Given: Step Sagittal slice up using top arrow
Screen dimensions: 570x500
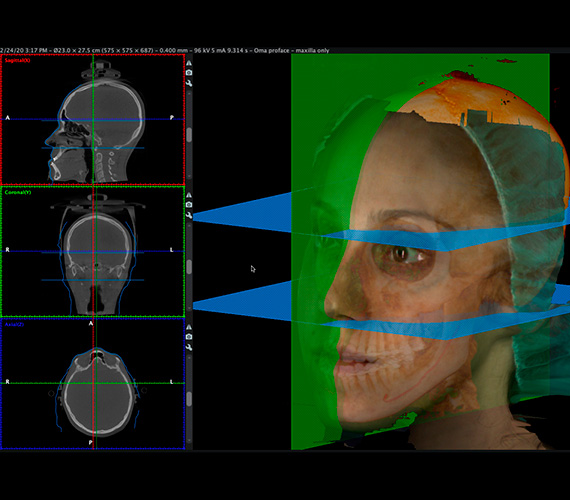Looking at the screenshot, I should [x=189, y=93].
